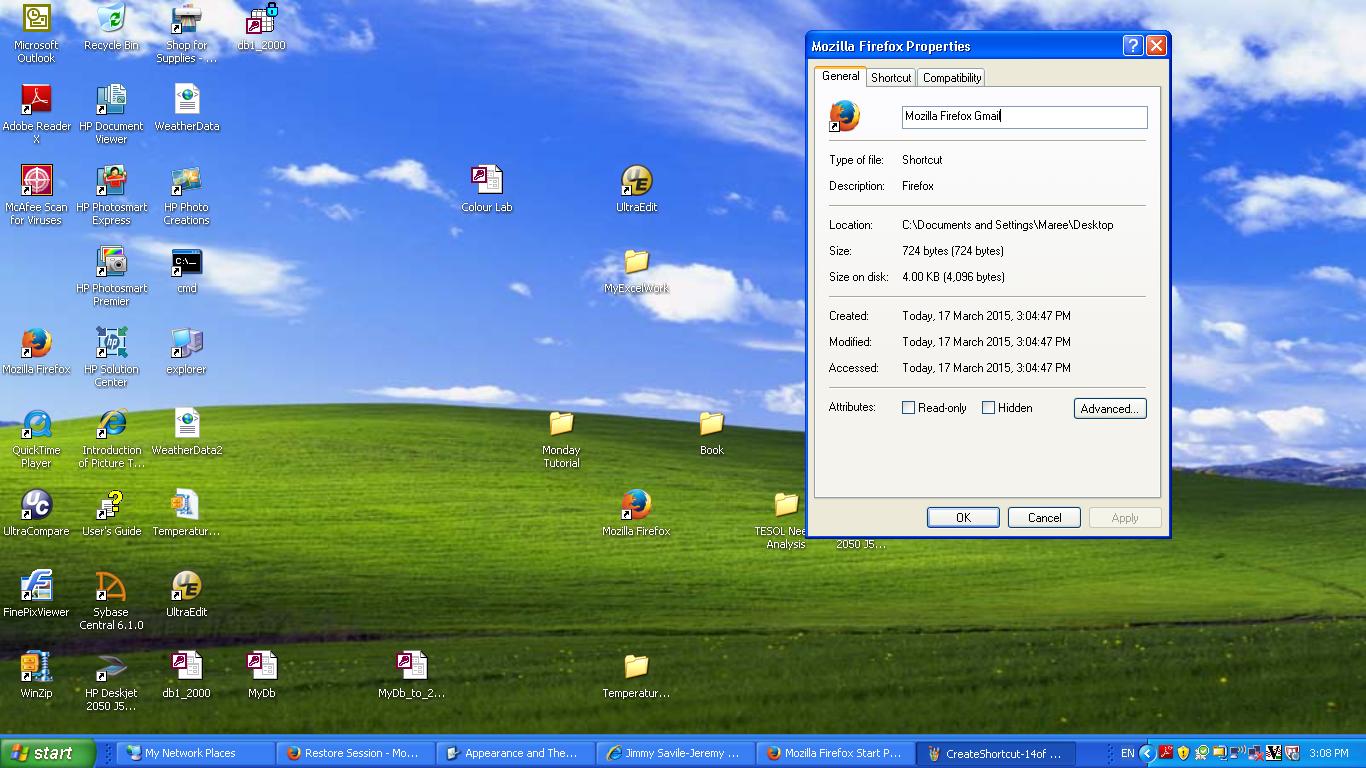
Task: Click the Cancel button in Properties
Action: pos(1044,518)
